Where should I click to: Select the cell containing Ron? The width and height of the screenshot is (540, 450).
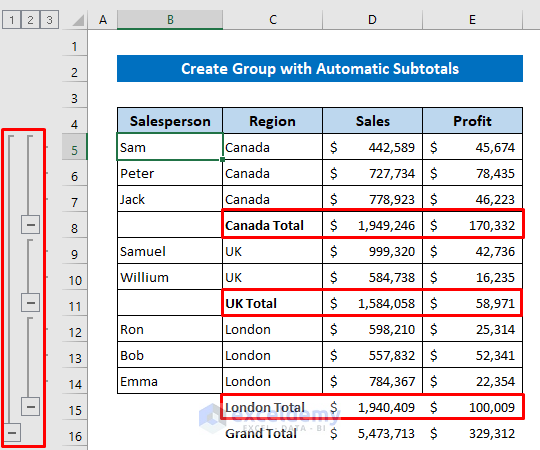[170, 329]
